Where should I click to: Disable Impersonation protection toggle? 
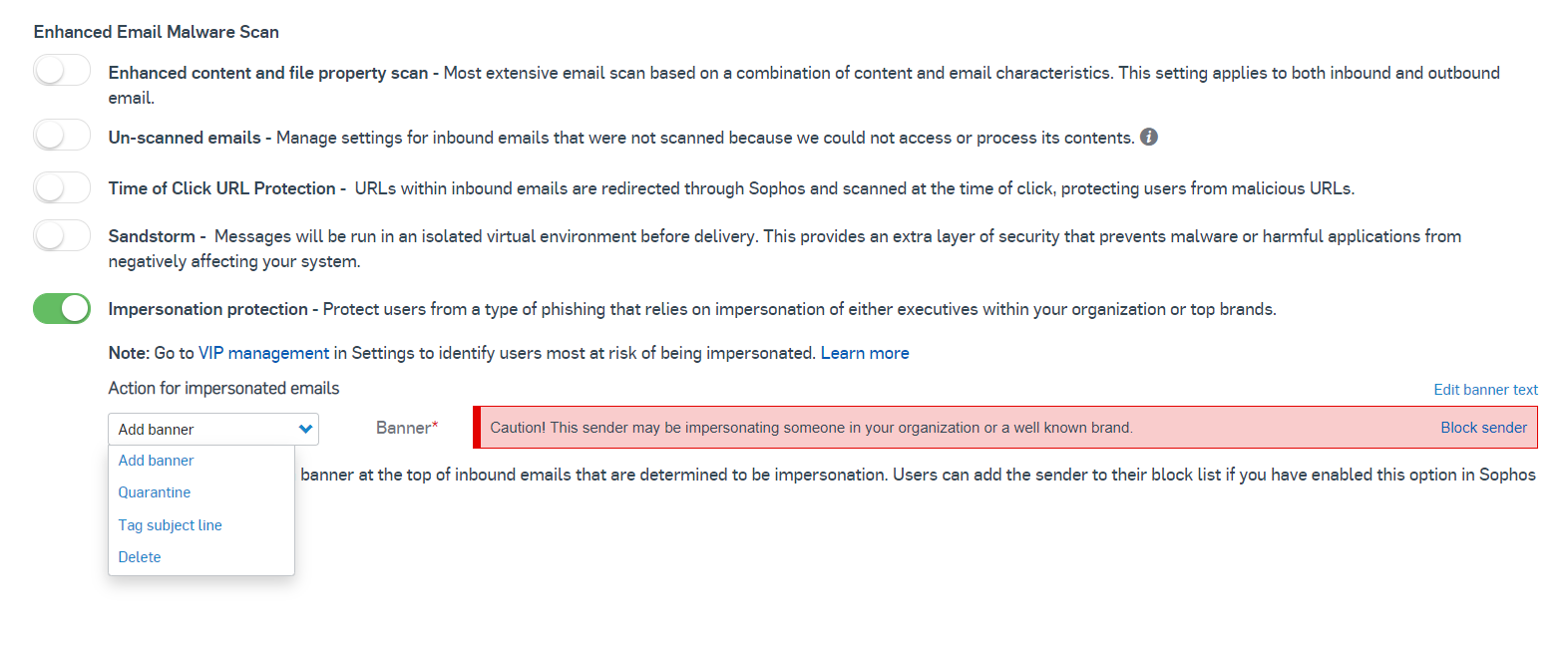(x=62, y=309)
